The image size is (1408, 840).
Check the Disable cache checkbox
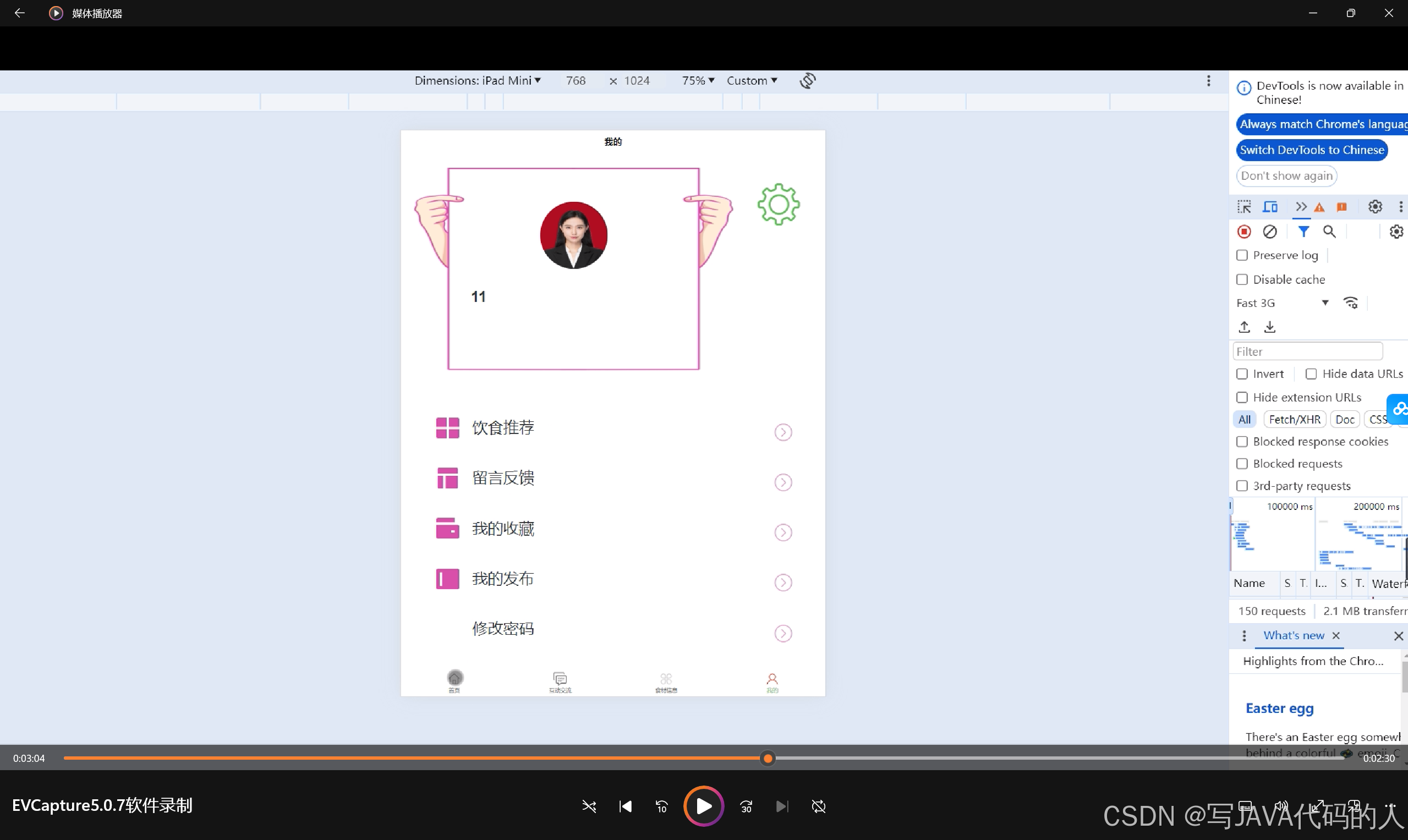tap(1242, 279)
